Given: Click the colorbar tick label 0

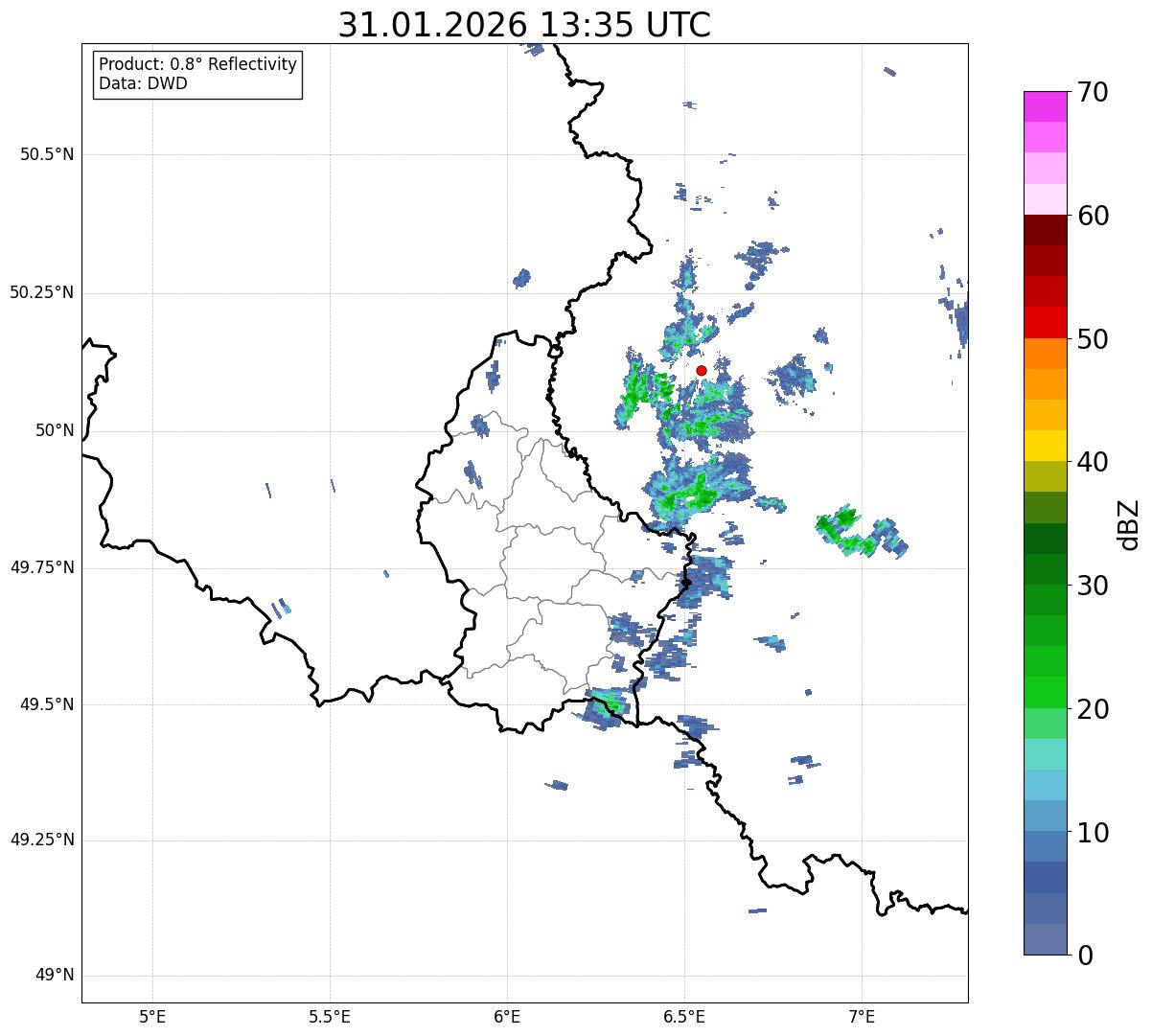Looking at the screenshot, I should (x=1085, y=955).
